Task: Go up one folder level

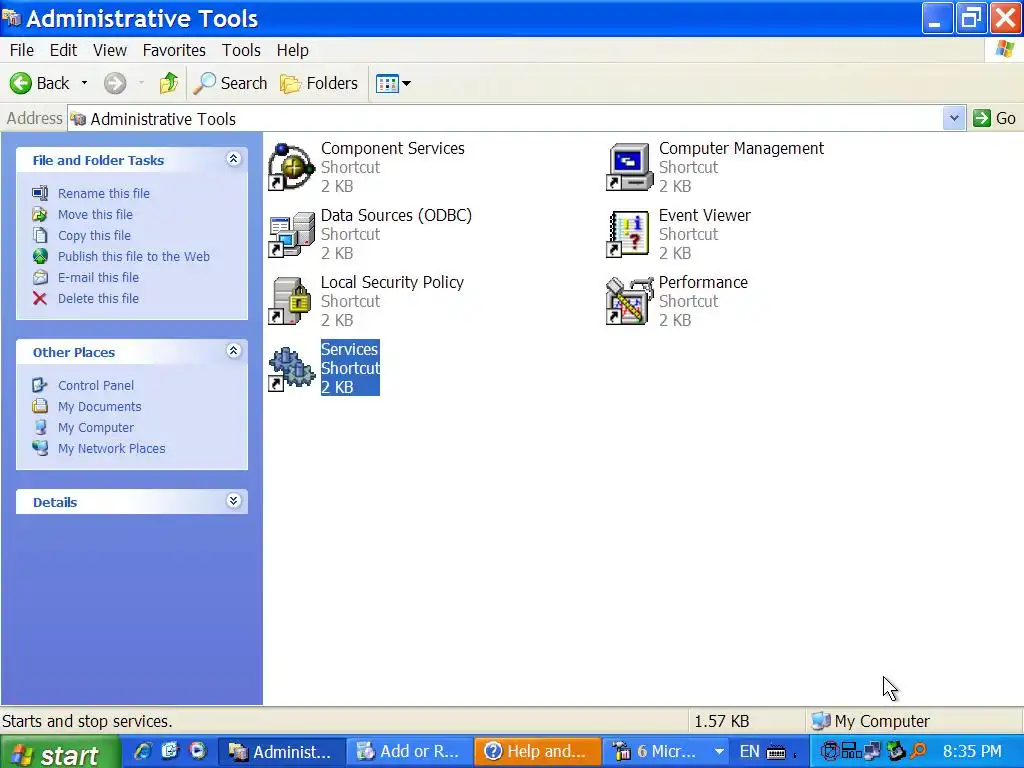Action: click(169, 83)
